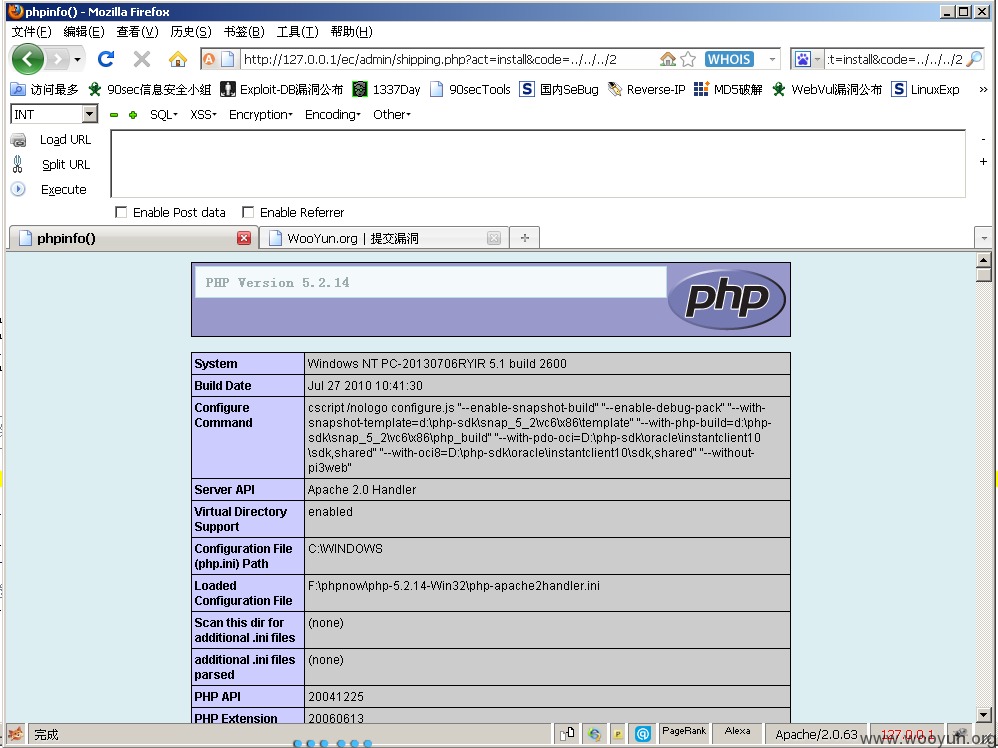The width and height of the screenshot is (998, 748).
Task: Open the 历史(S) menu
Action: point(190,32)
